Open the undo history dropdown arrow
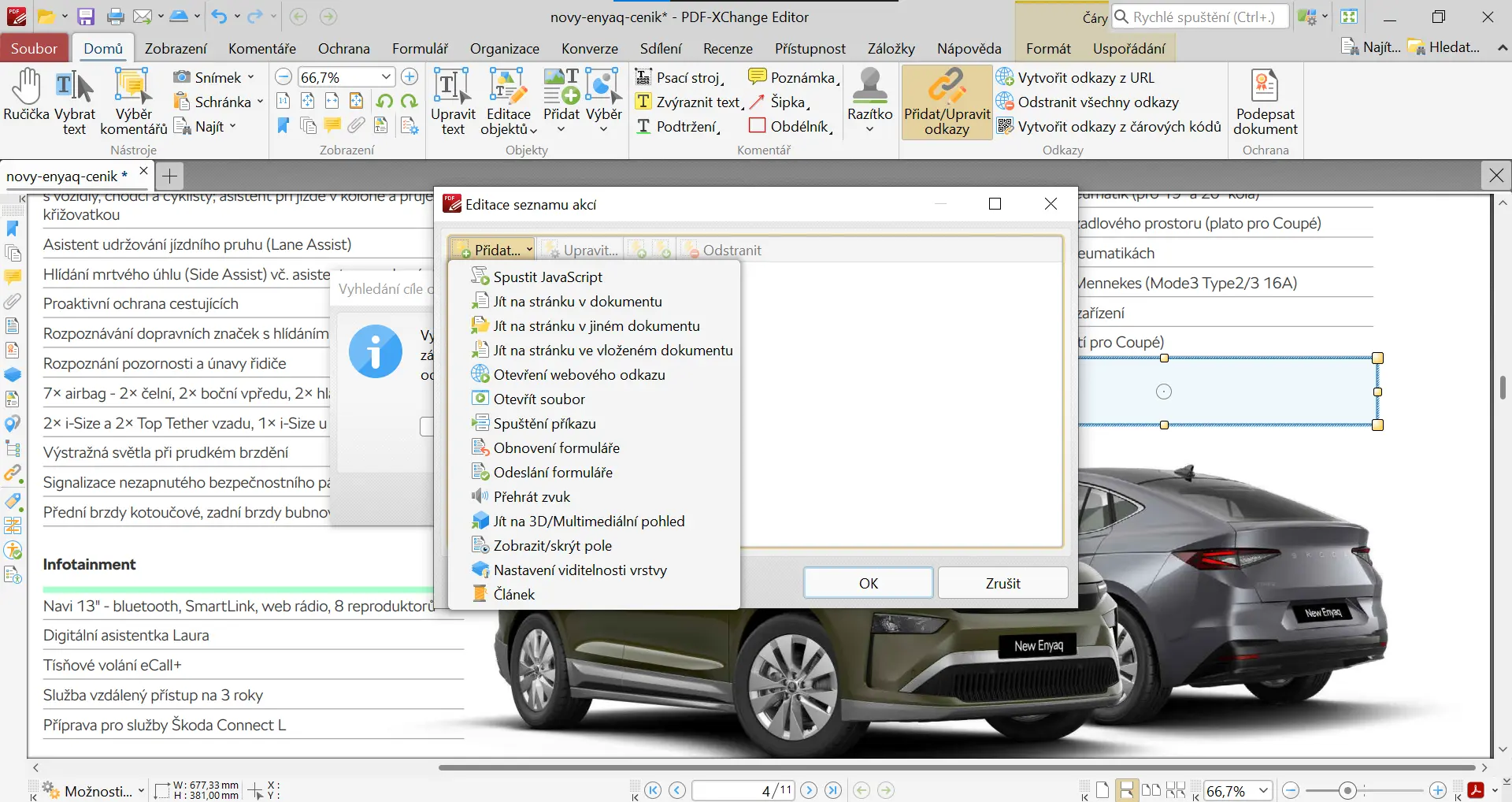 tap(237, 17)
